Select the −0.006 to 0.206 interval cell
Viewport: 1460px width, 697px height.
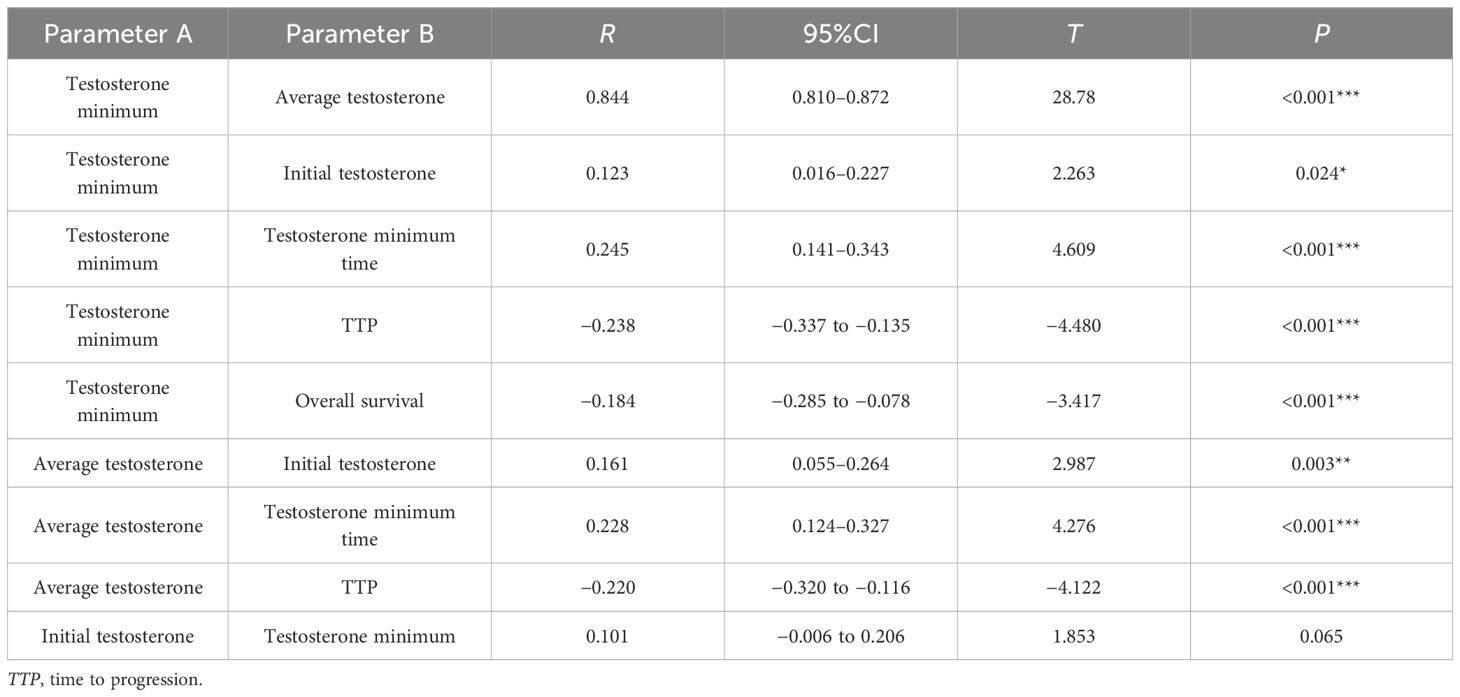pos(841,635)
